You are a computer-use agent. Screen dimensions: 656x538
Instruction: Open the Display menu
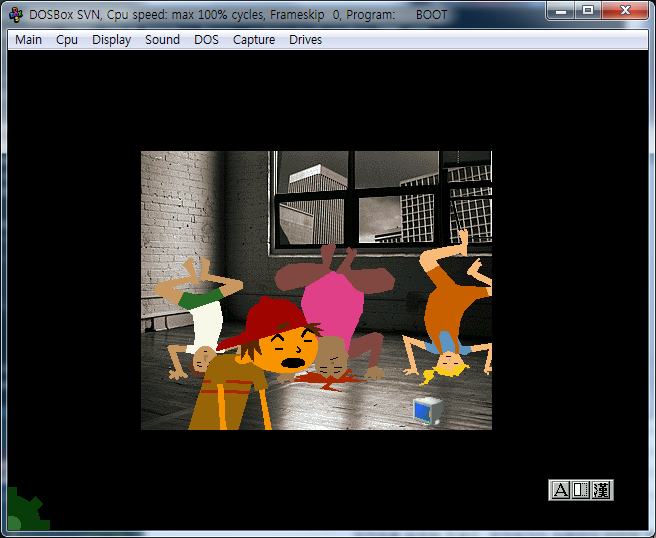pos(111,40)
